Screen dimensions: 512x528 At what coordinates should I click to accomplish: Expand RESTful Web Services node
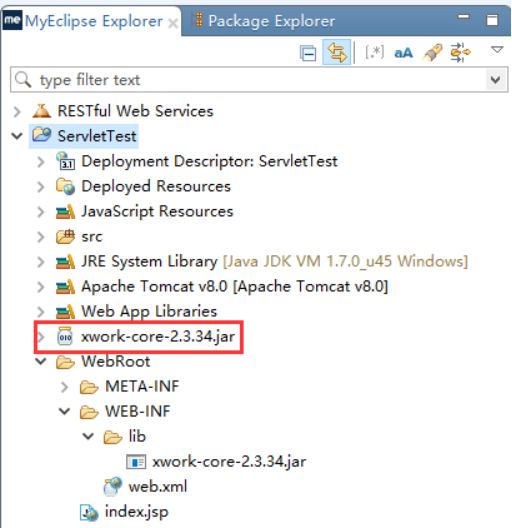tap(17, 111)
